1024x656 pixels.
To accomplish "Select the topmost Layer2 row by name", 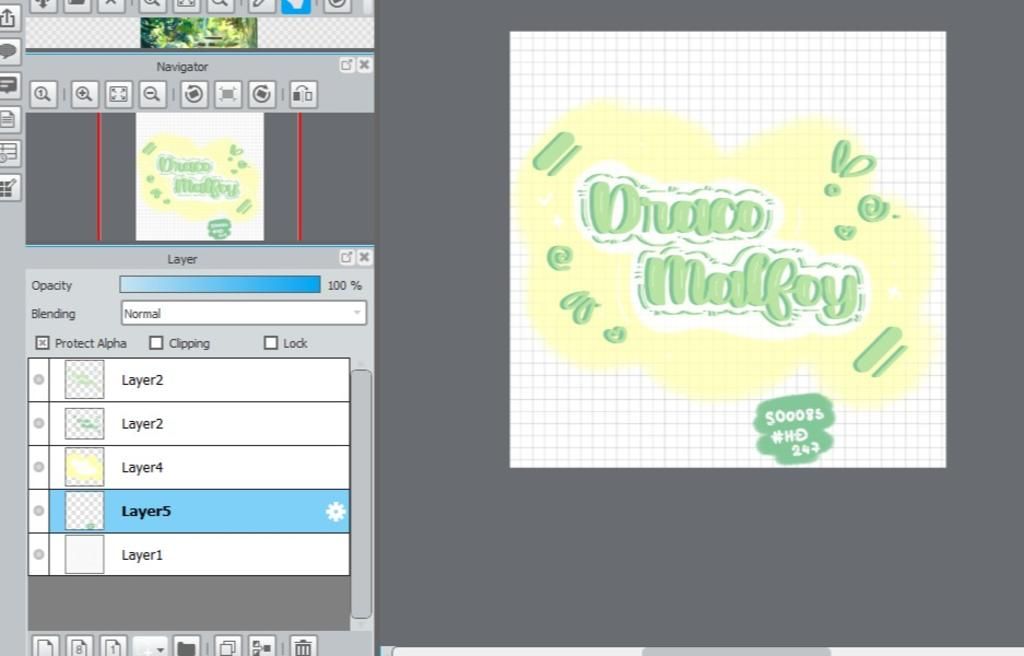I will pos(142,380).
